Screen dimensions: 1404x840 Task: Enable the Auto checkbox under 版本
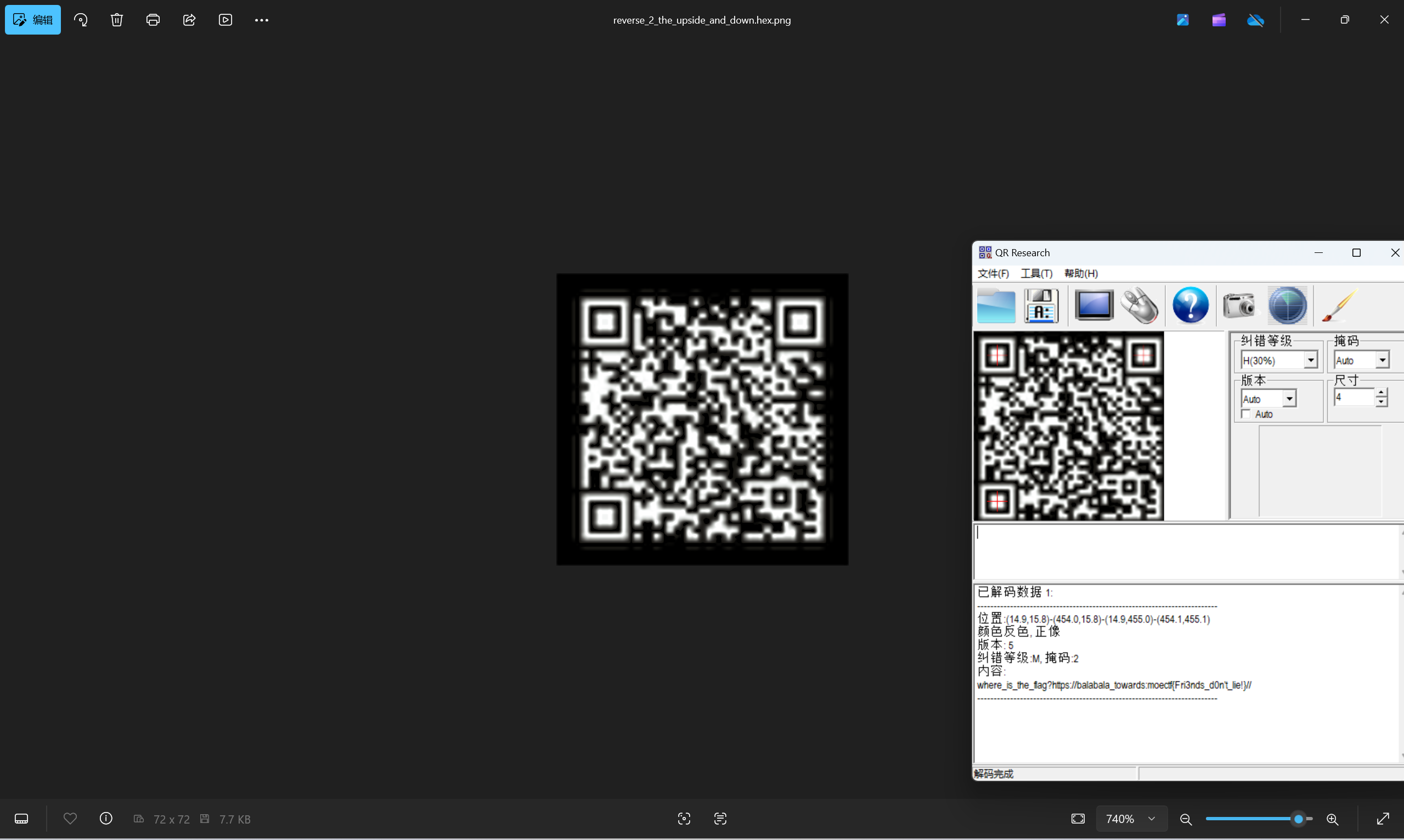coord(1247,414)
